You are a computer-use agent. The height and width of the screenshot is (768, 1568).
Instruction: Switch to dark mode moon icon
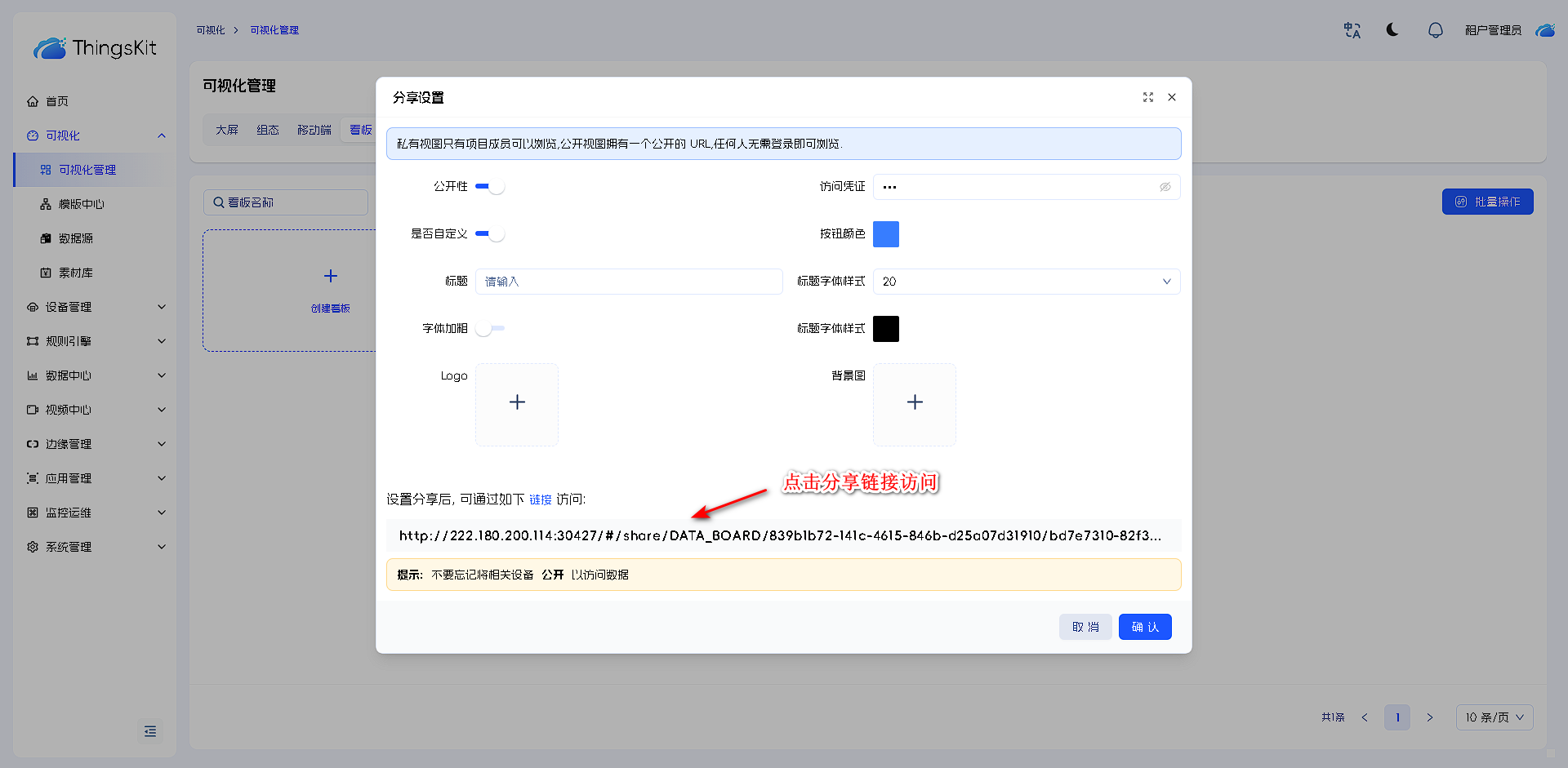tap(1392, 30)
